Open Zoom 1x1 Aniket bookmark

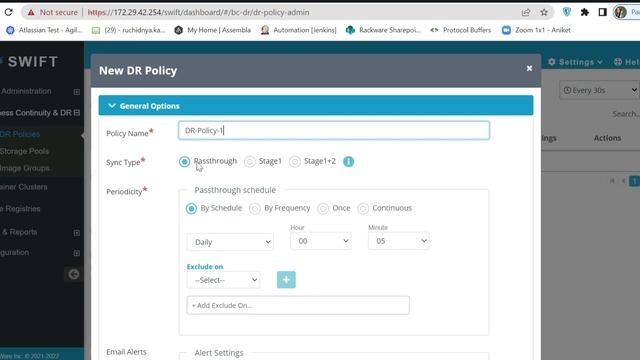536,30
